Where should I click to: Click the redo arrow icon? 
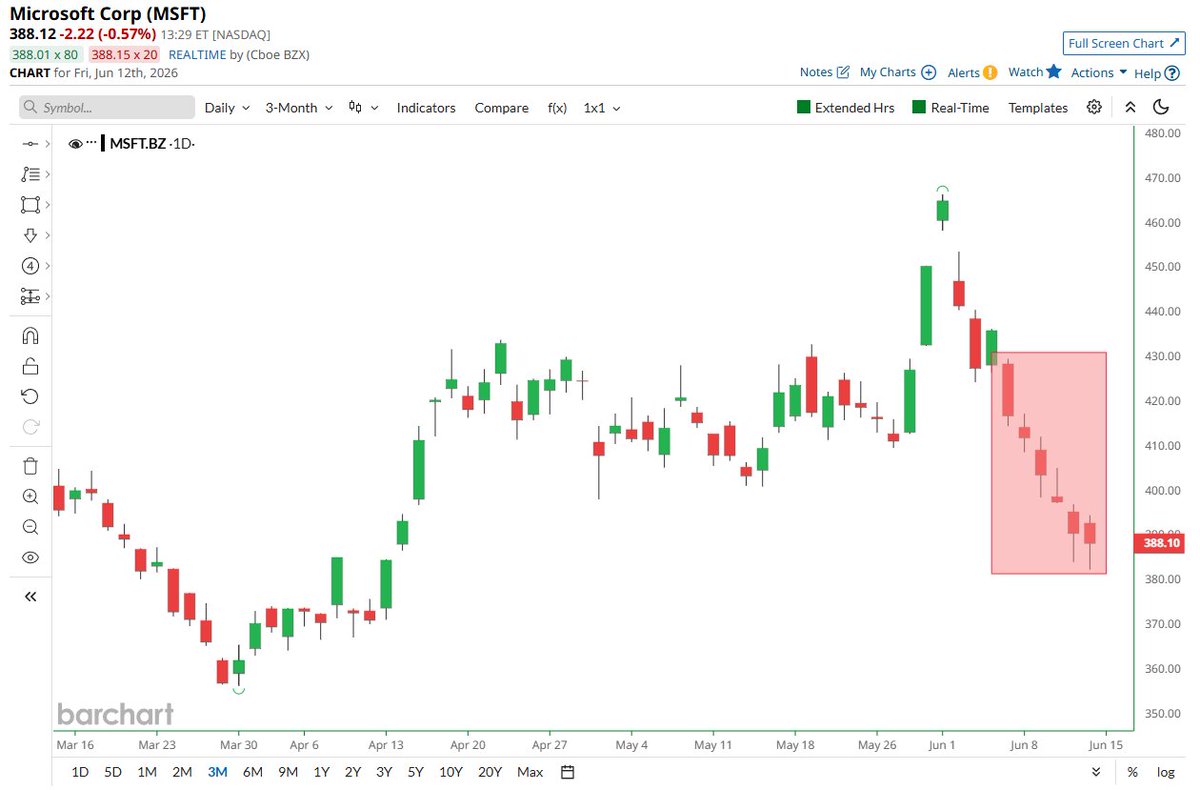pyautogui.click(x=30, y=427)
